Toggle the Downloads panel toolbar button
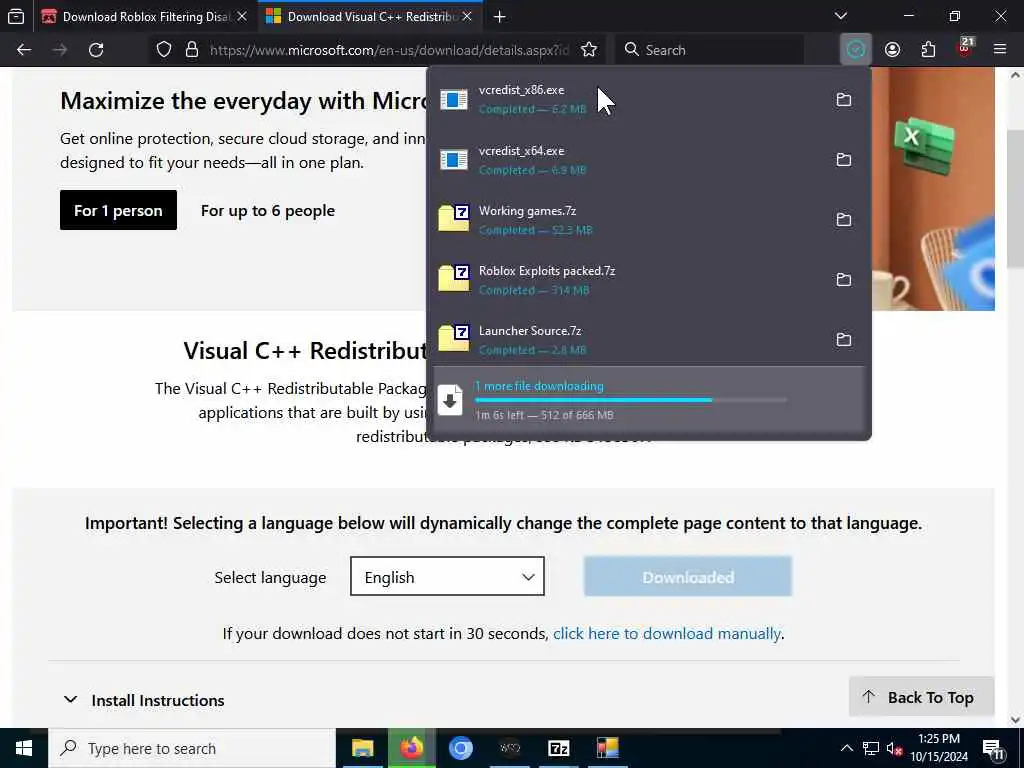Image resolution: width=1024 pixels, height=768 pixels. [856, 50]
